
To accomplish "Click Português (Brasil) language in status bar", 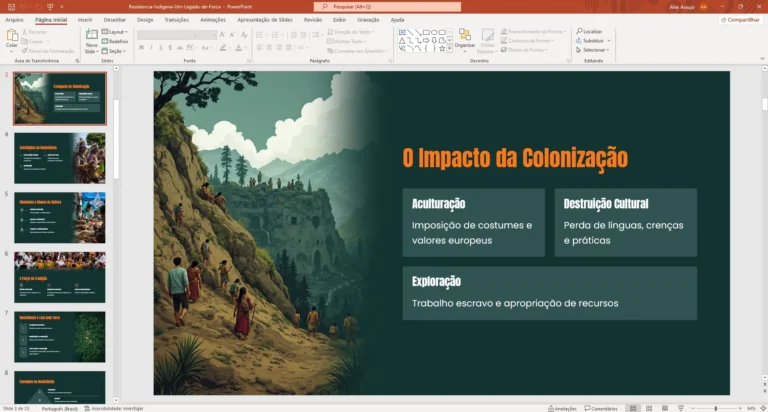I will point(59,408).
